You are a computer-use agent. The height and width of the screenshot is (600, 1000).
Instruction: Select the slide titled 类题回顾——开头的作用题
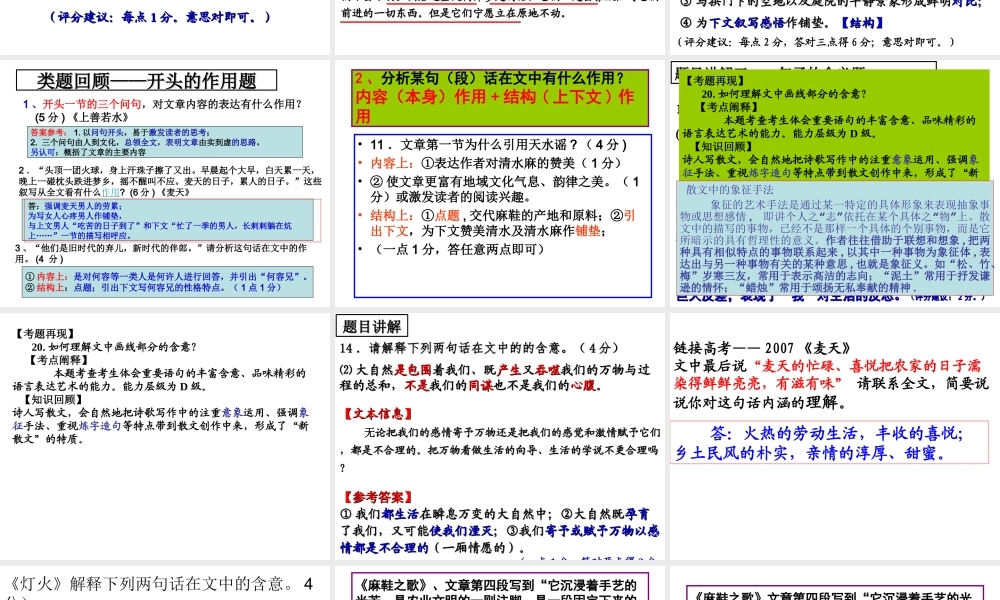(x=165, y=183)
